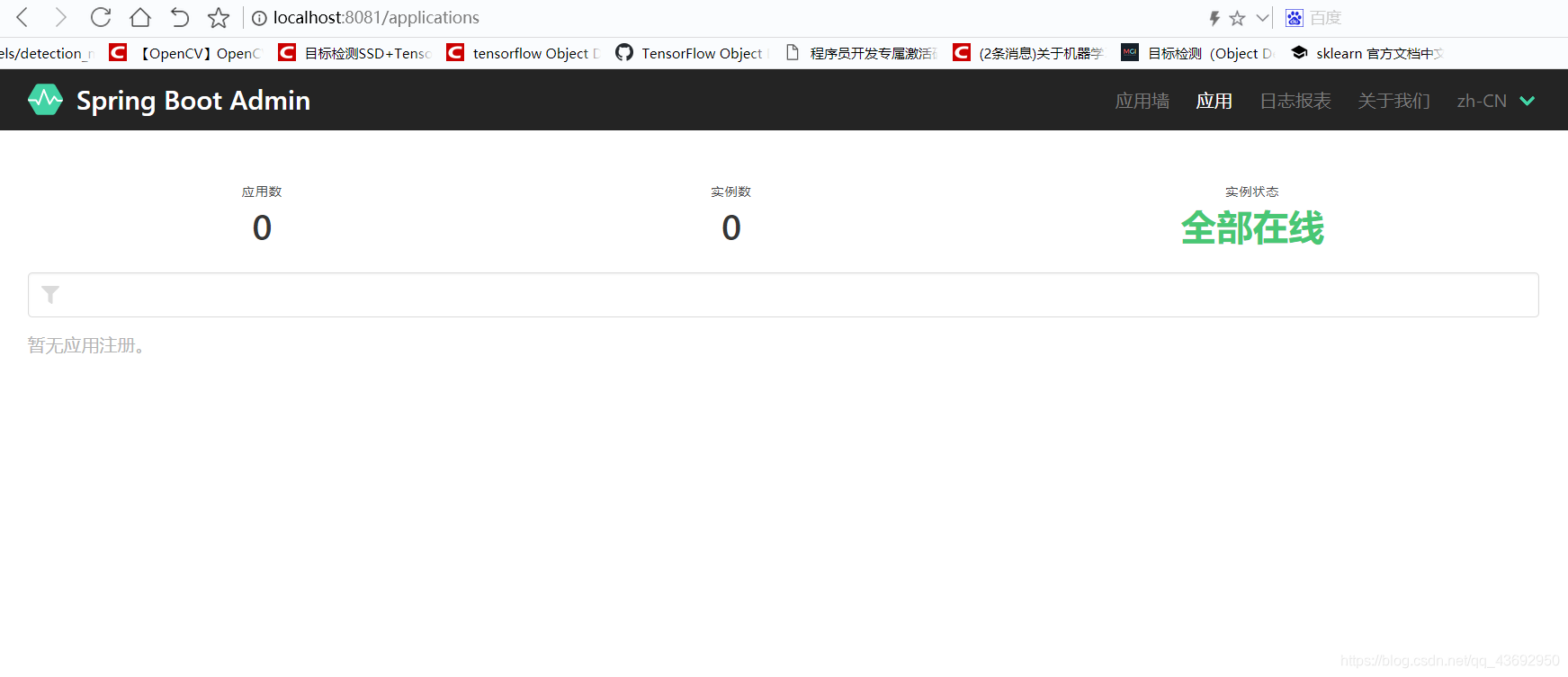The height and width of the screenshot is (677, 1568).
Task: Go back with the browser back arrow
Action: 22,17
